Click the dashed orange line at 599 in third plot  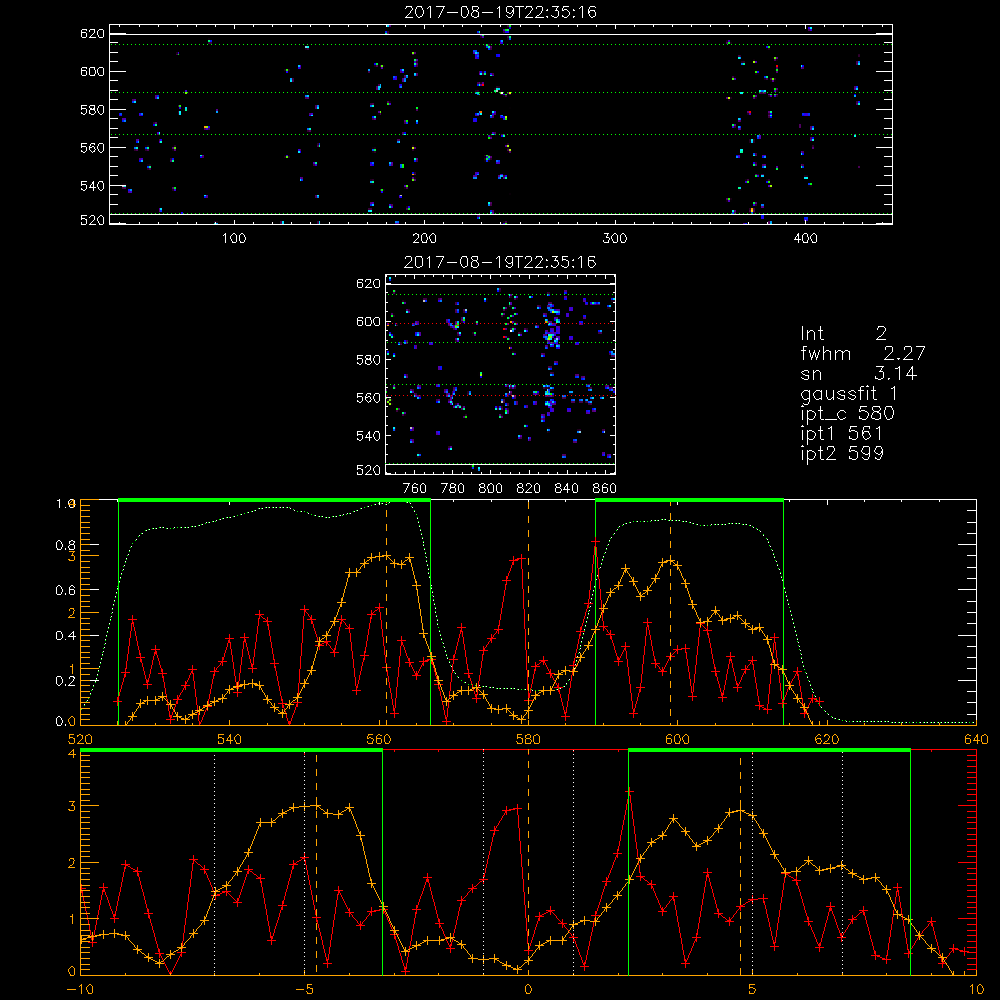coord(670,612)
